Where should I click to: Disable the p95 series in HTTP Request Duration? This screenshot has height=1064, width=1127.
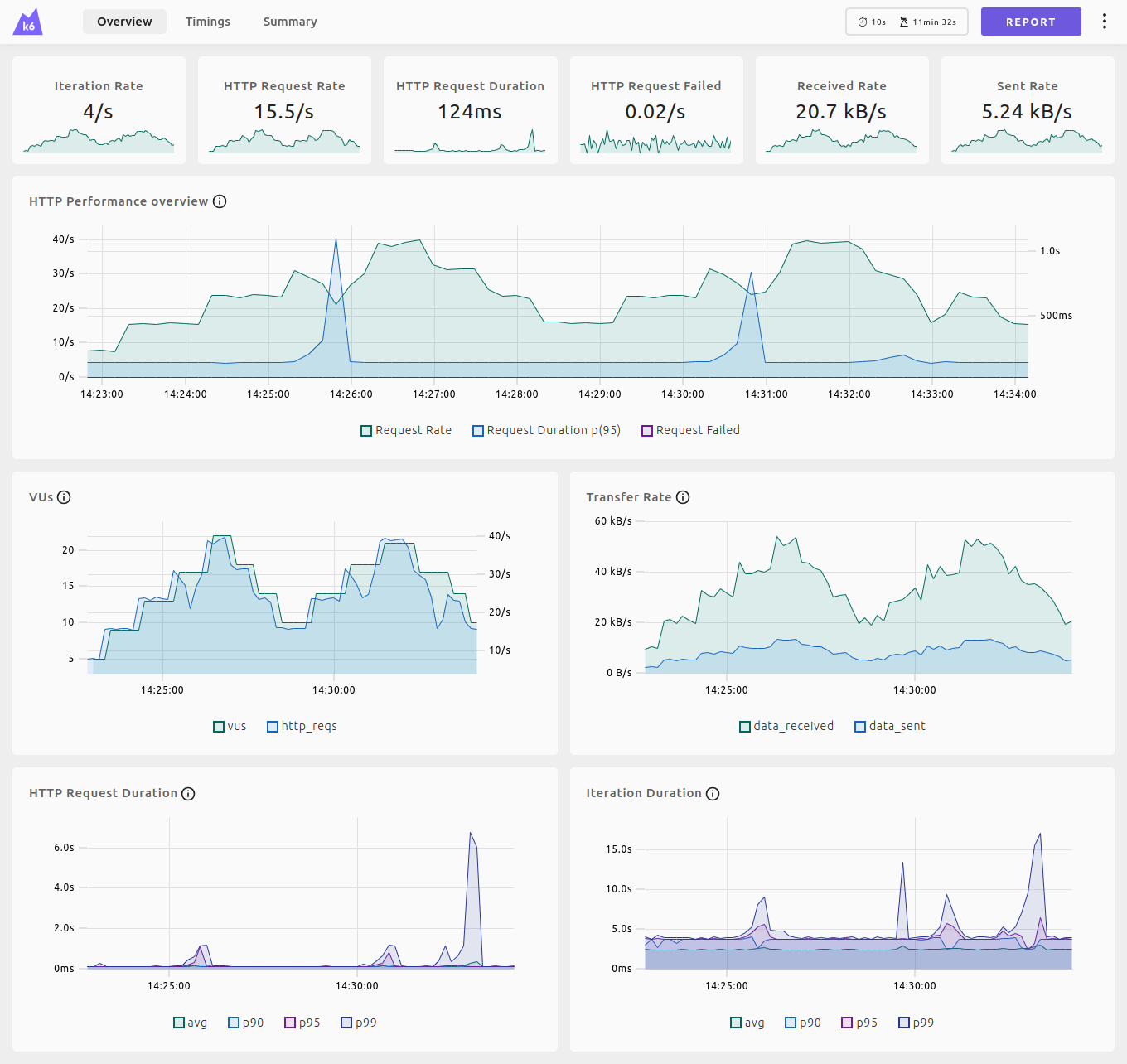click(x=302, y=1023)
